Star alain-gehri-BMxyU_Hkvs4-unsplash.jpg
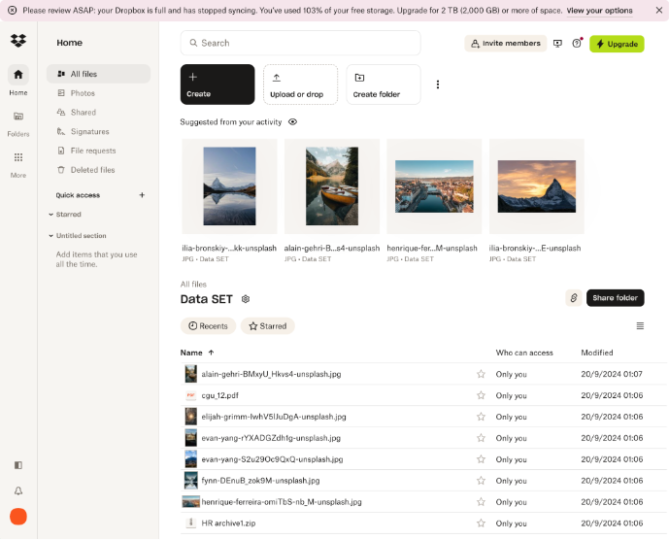 [481, 374]
